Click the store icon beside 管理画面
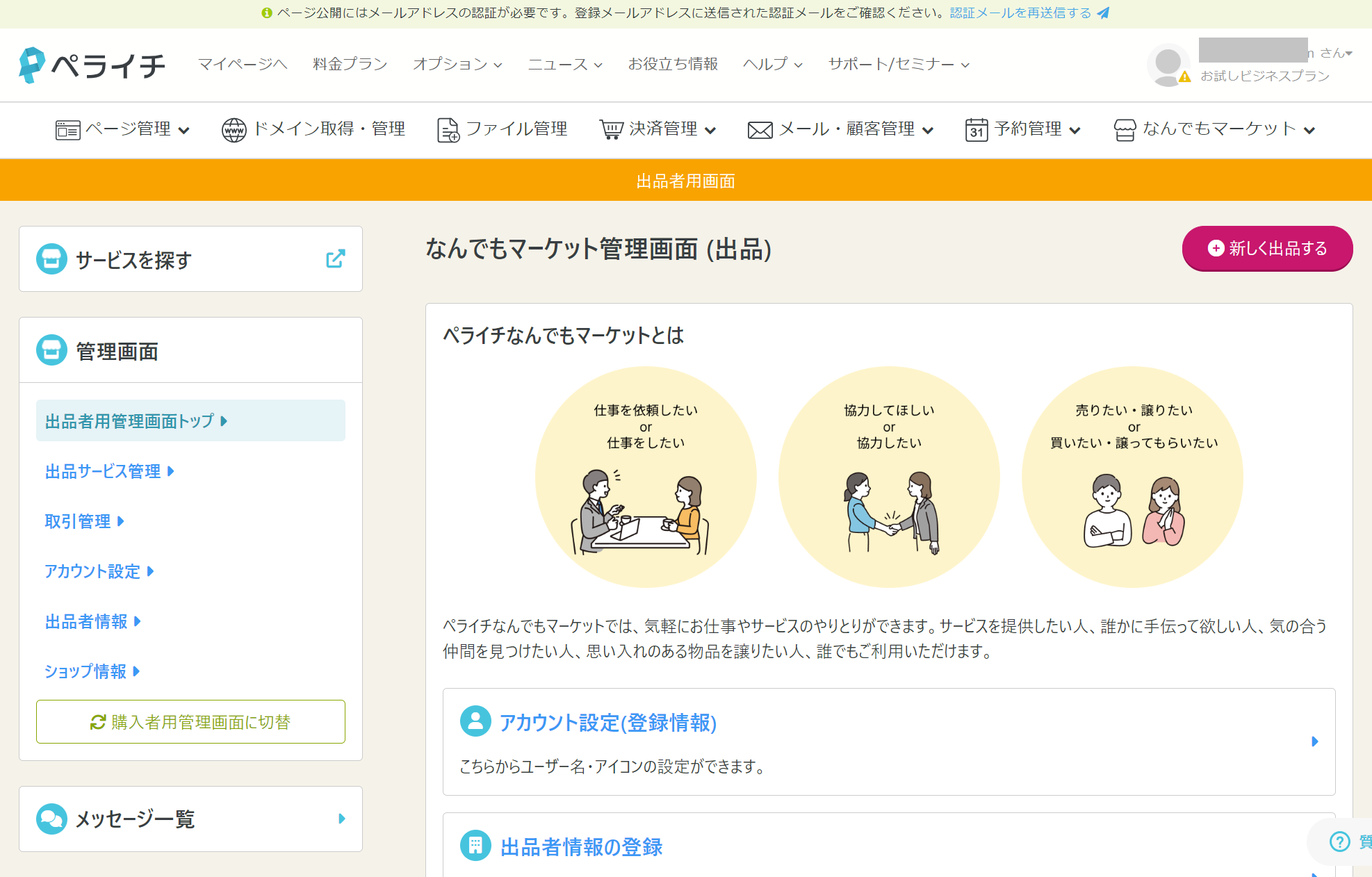The image size is (1372, 877). pos(51,350)
